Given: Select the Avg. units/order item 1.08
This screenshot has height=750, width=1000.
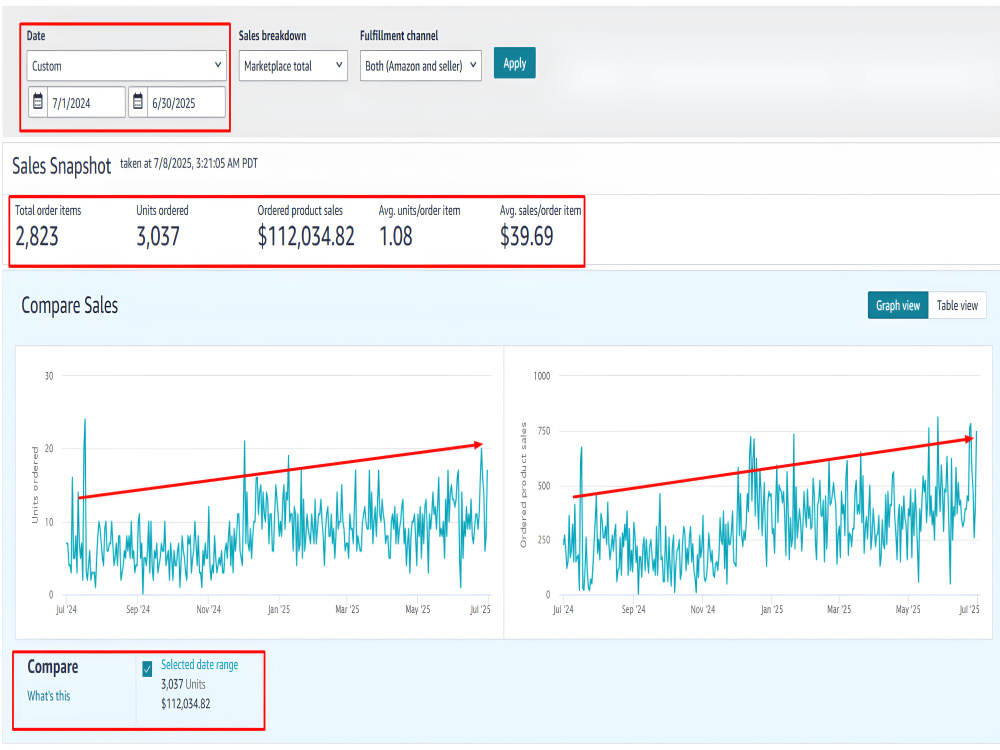Looking at the screenshot, I should click(x=396, y=237).
